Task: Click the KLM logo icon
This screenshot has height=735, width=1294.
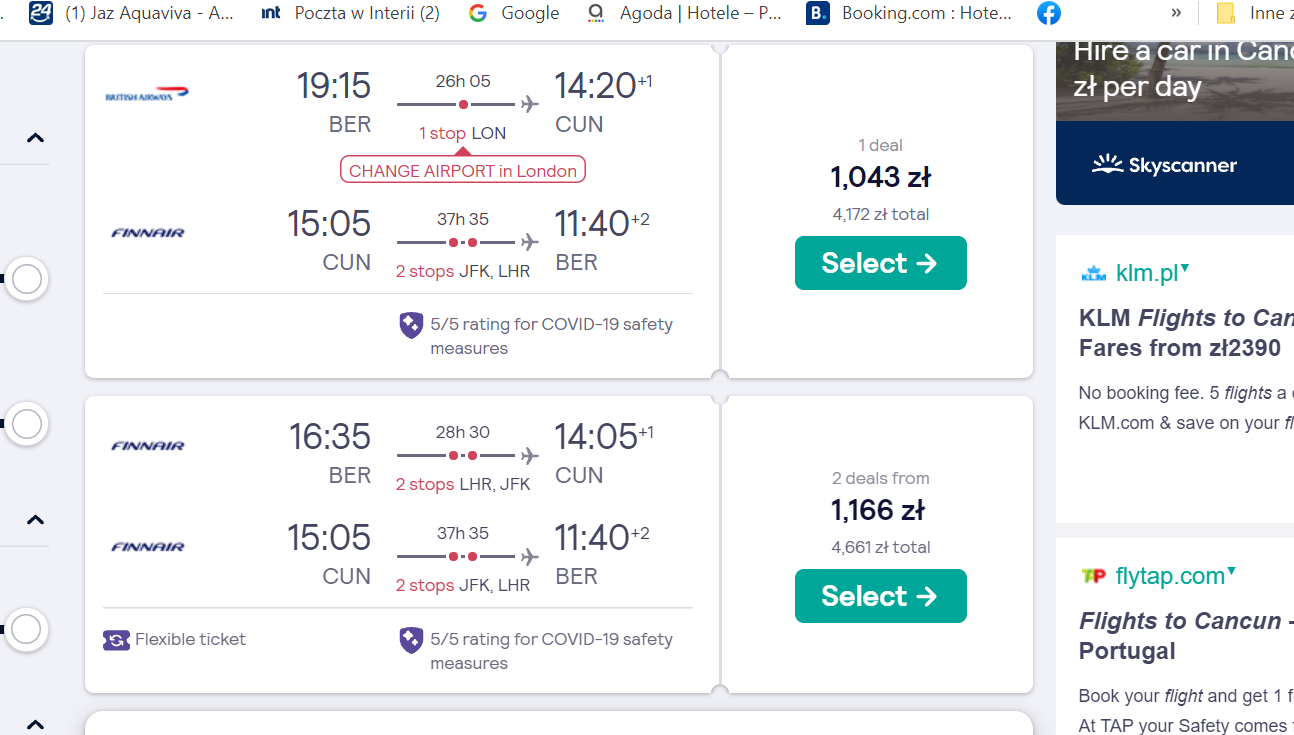Action: (1094, 274)
